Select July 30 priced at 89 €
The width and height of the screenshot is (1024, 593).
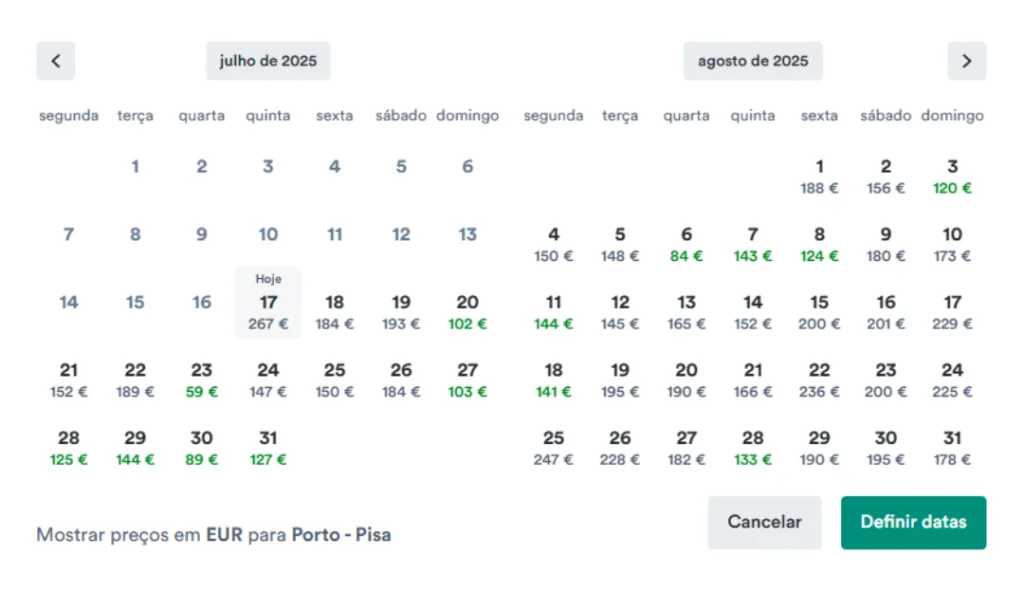(202, 447)
